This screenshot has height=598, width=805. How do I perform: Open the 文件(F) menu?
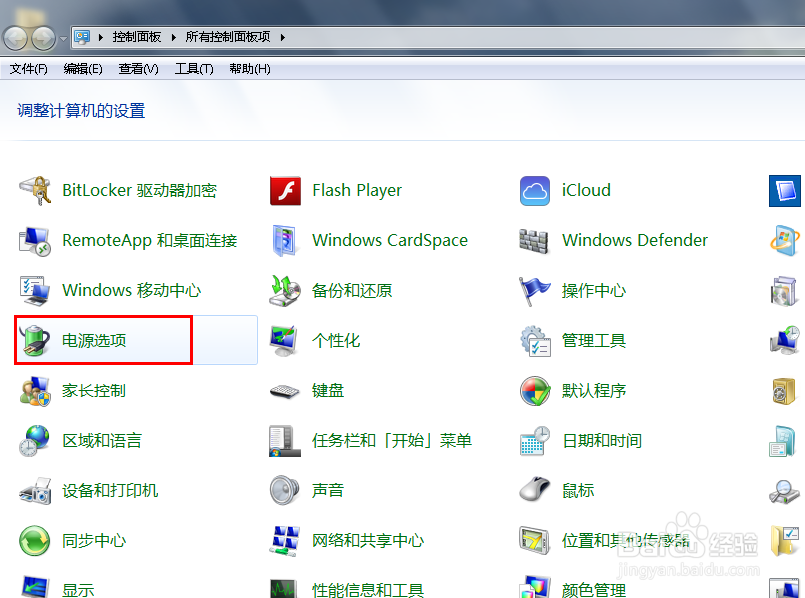pyautogui.click(x=29, y=69)
